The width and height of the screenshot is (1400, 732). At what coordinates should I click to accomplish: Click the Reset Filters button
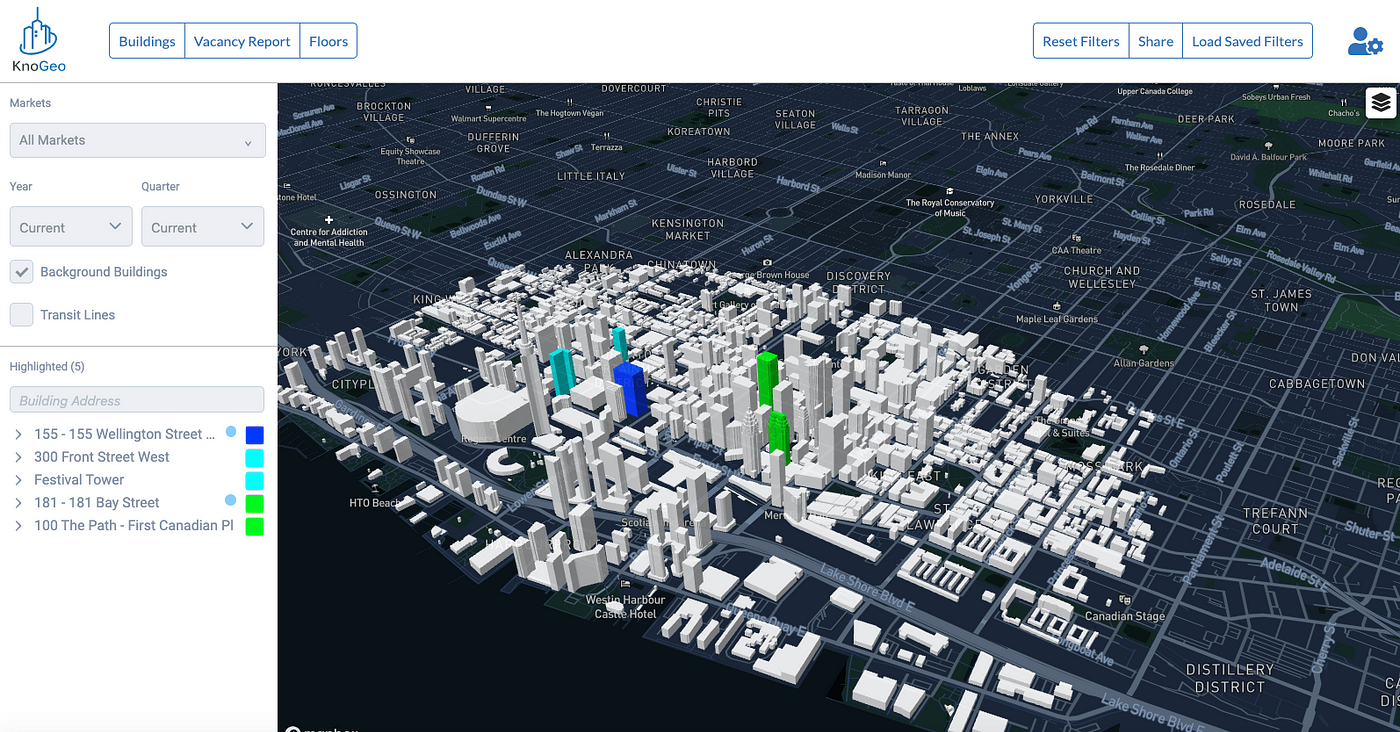tap(1081, 41)
